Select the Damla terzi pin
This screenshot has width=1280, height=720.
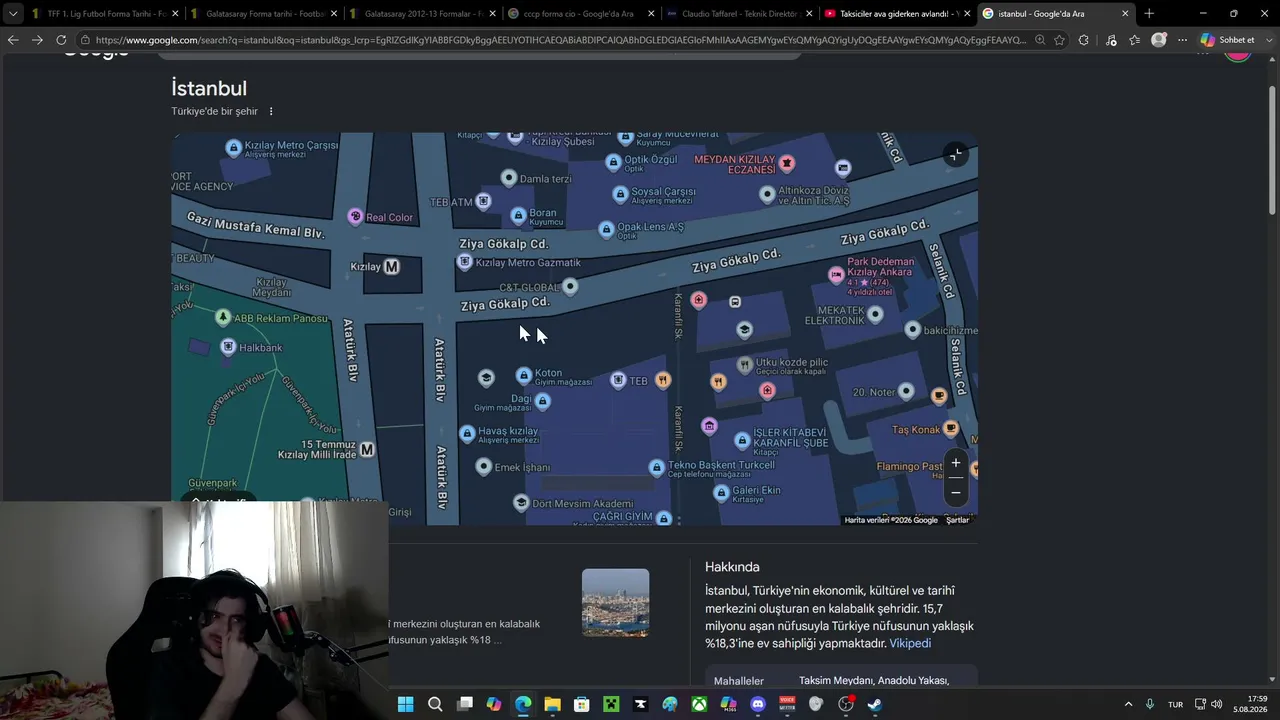click(509, 178)
